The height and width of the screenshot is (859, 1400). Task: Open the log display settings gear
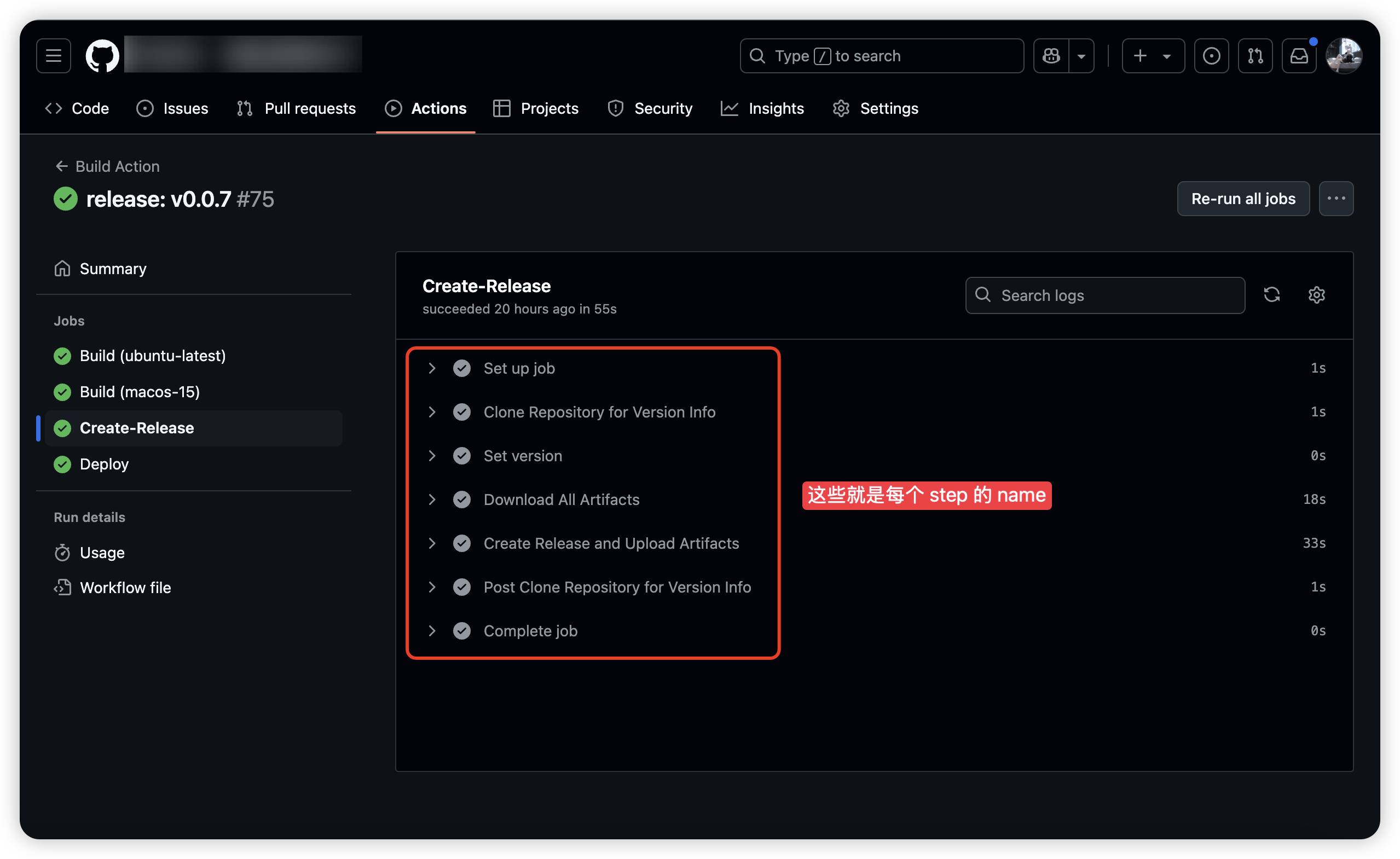pyautogui.click(x=1317, y=295)
